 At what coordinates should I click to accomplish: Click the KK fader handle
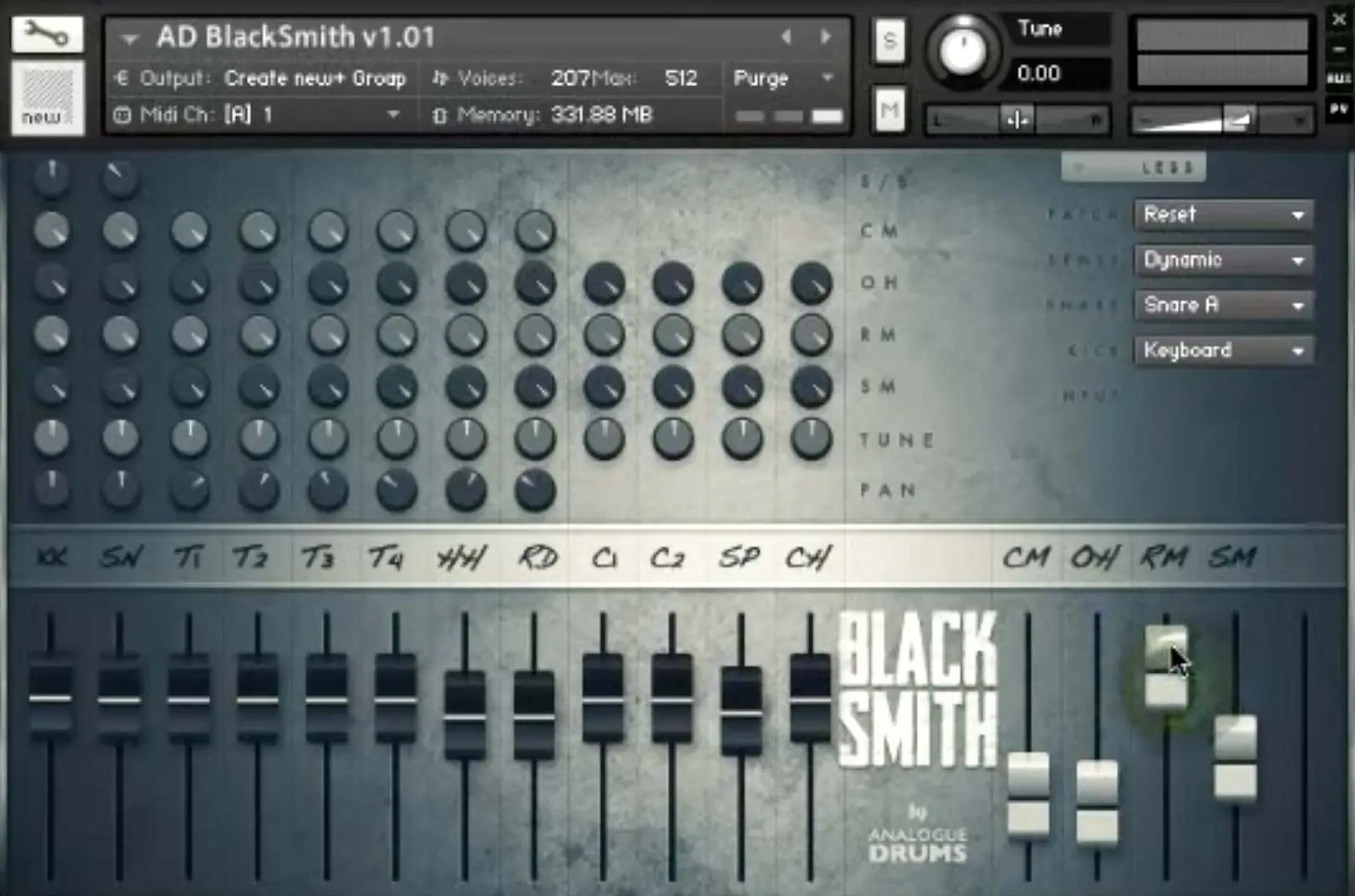click(x=51, y=698)
